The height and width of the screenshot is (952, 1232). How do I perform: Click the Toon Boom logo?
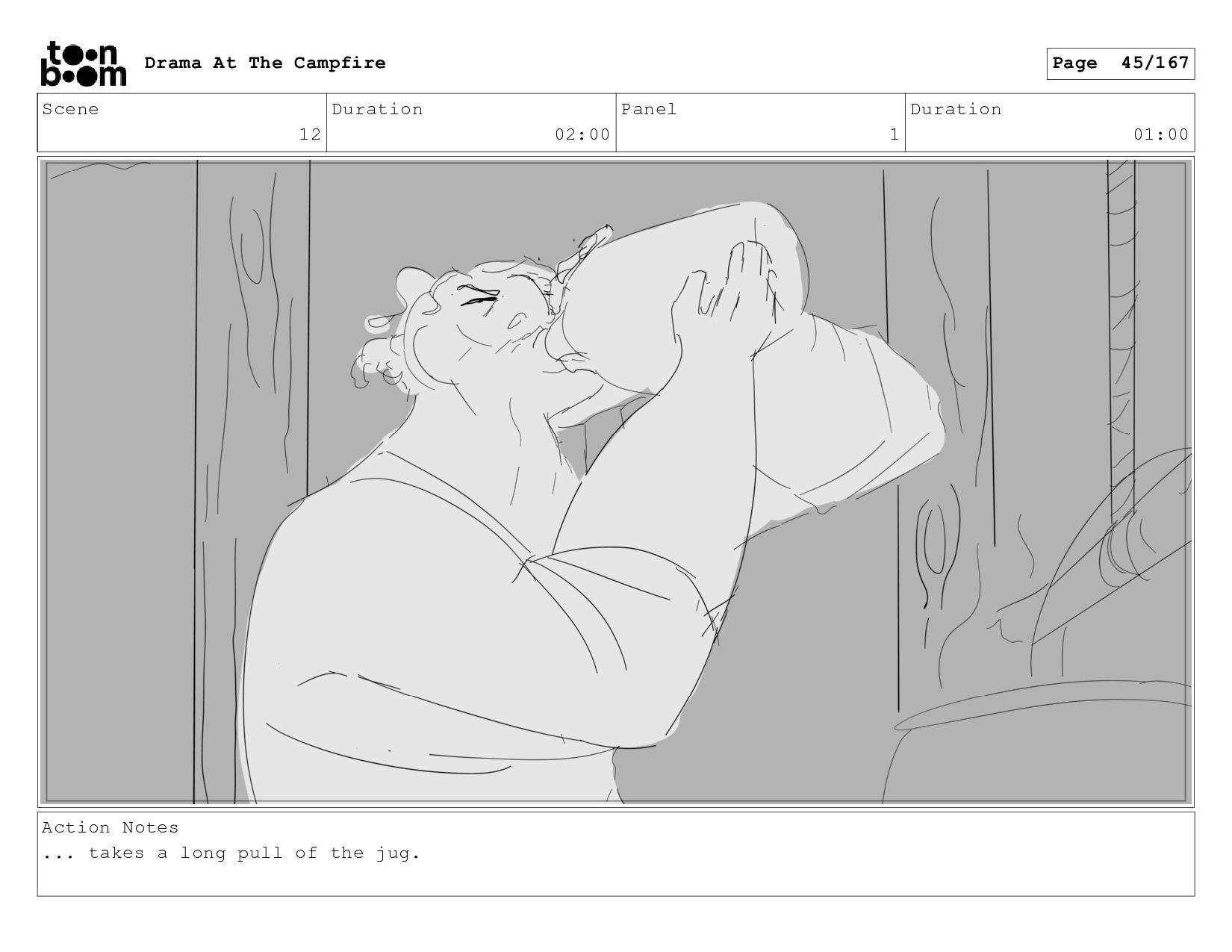point(83,63)
